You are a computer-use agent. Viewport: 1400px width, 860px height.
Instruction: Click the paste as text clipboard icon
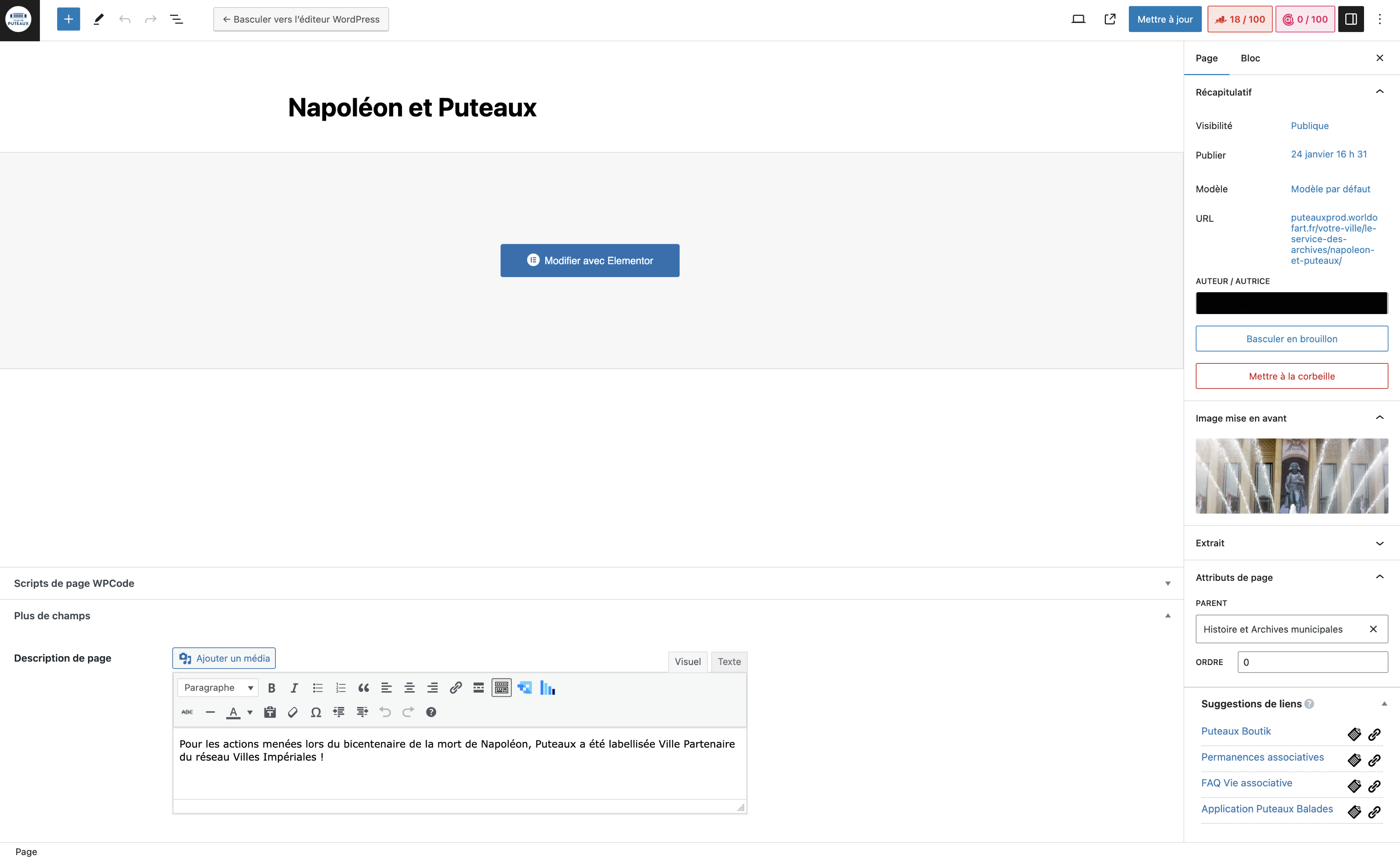(270, 712)
